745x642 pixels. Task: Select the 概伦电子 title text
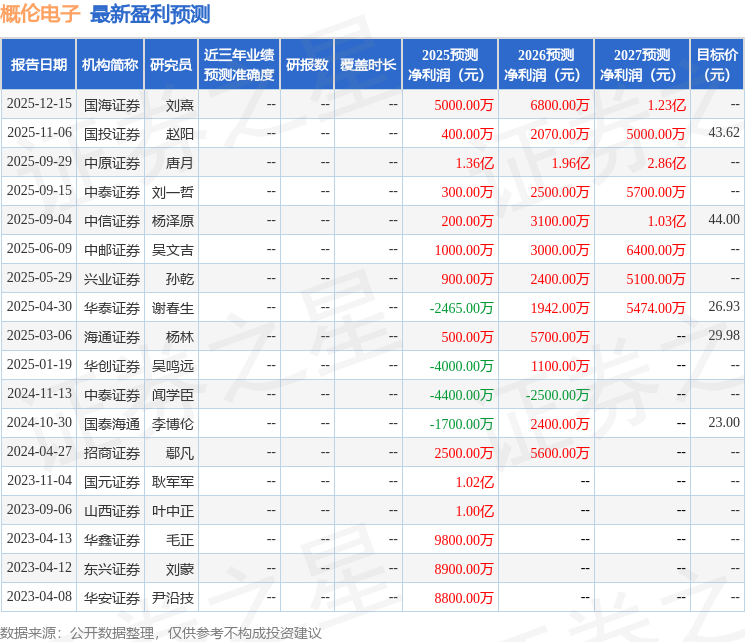coord(40,14)
